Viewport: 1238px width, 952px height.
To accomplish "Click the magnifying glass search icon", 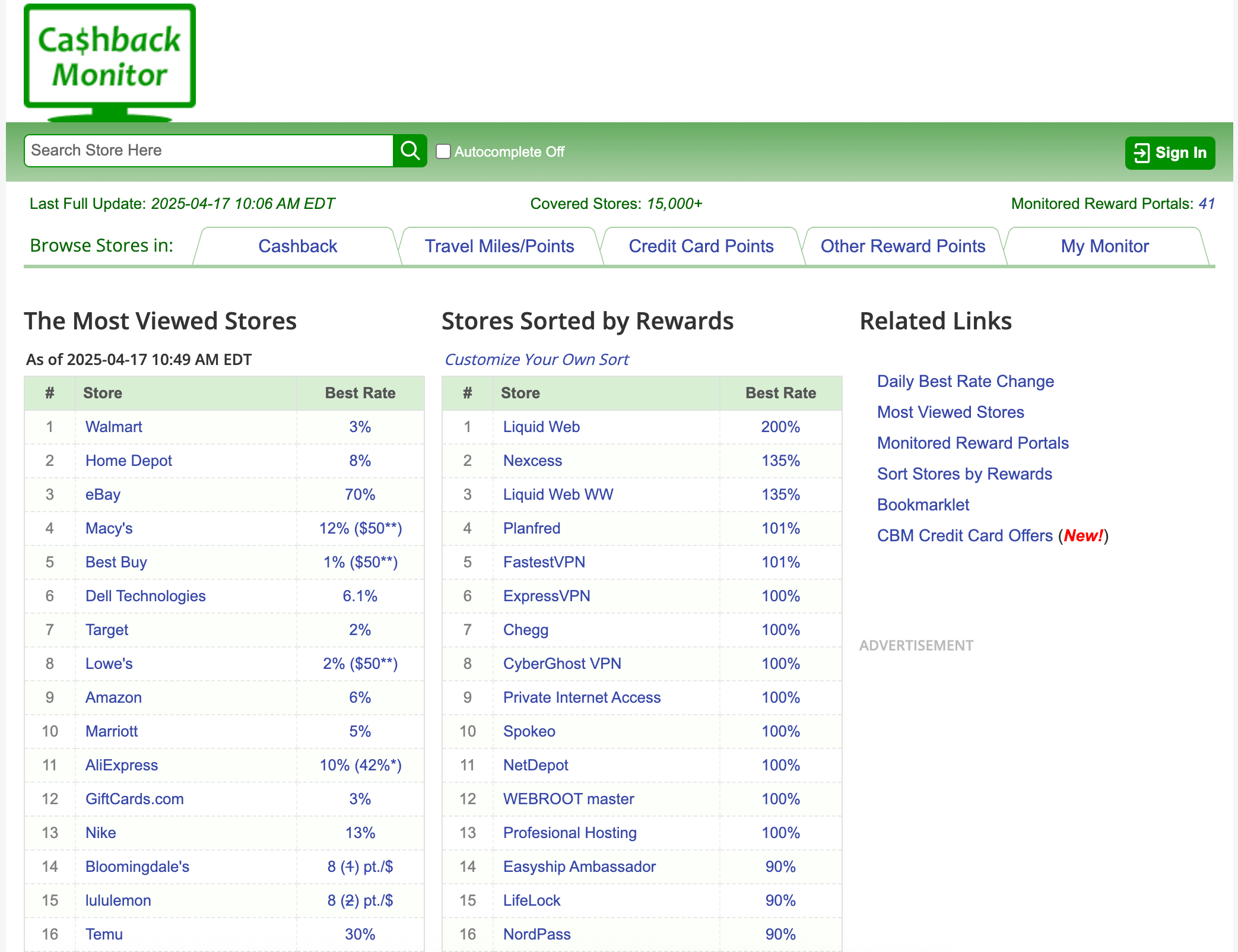I will 410,151.
